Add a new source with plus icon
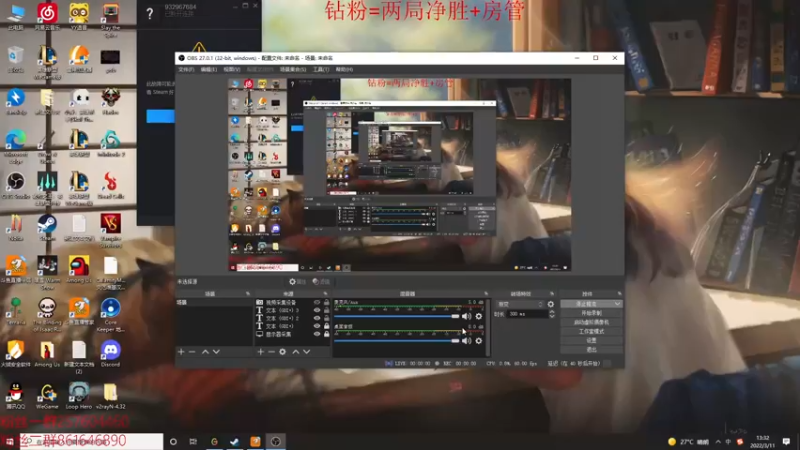Screen dimensions: 800x450 click(261, 352)
